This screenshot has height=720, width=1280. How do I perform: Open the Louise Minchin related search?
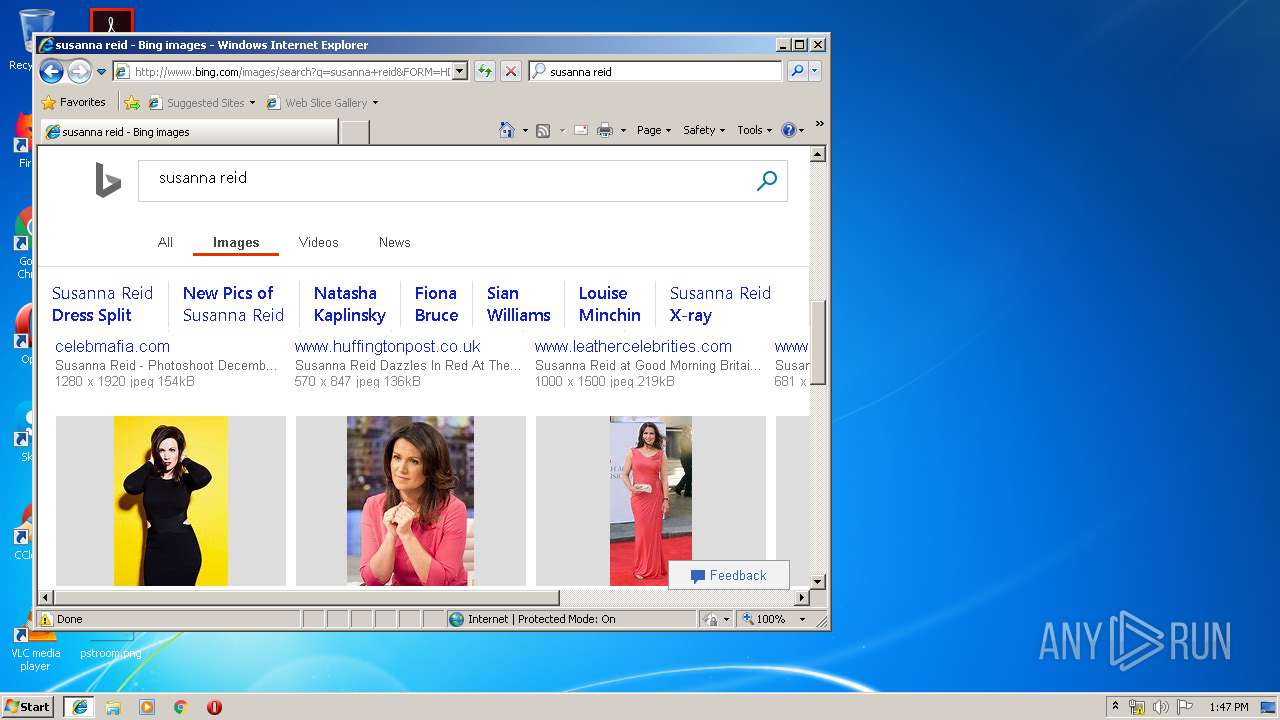609,304
